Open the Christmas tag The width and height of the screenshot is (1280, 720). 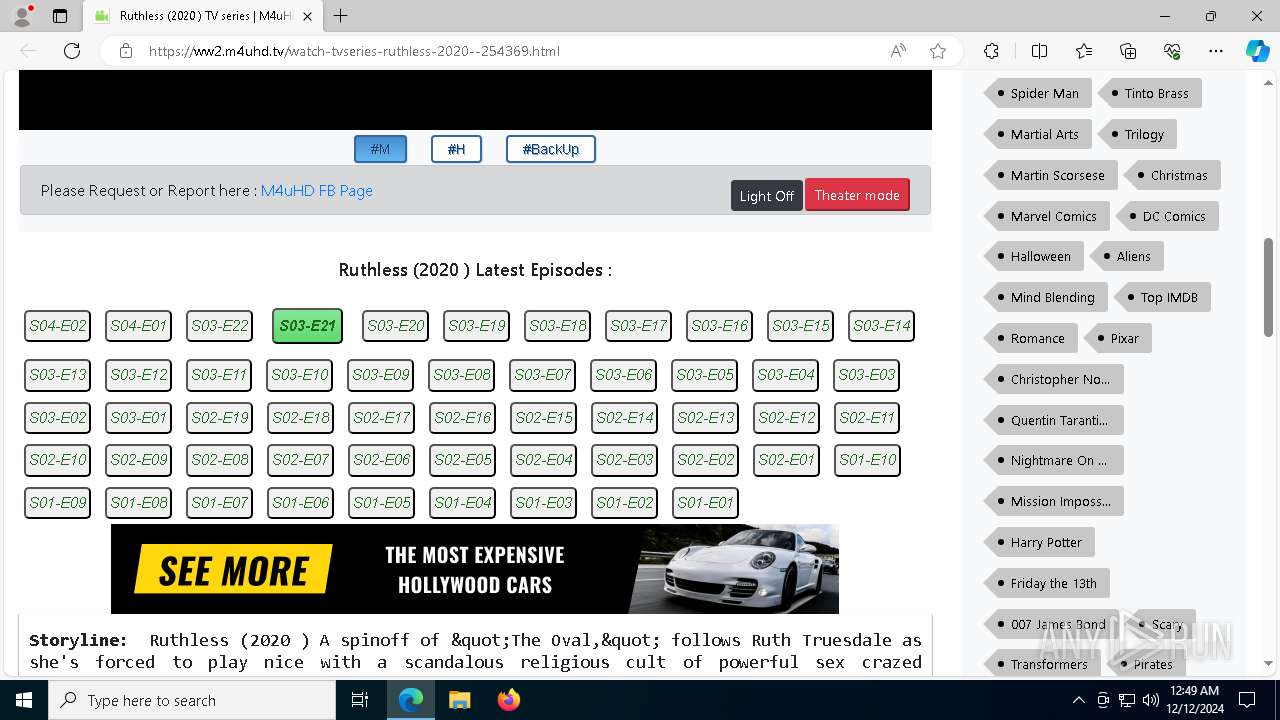point(1172,175)
